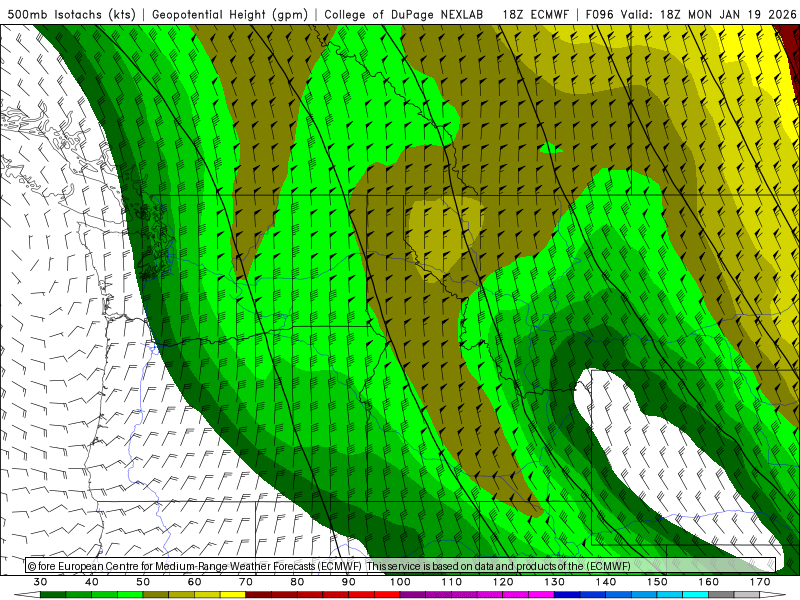The image size is (800, 600).
Task: Select the dark green 30-35 kt legend swatch
Action: (53, 595)
